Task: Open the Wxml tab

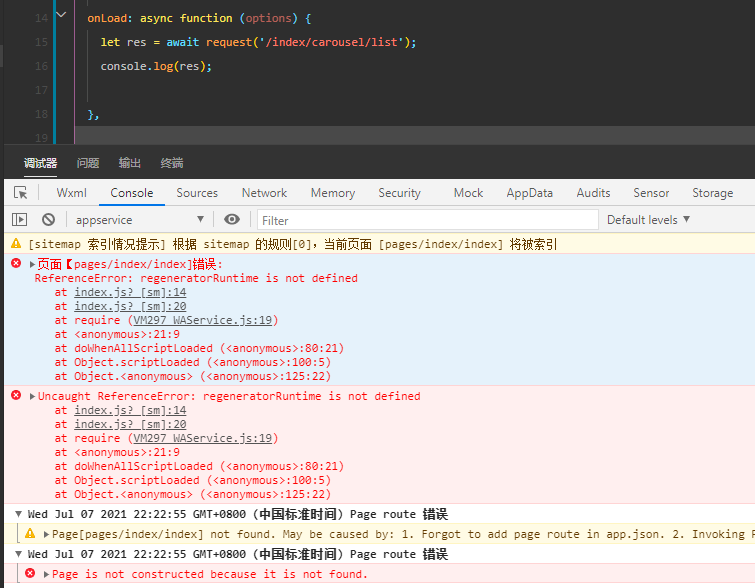Action: (72, 193)
